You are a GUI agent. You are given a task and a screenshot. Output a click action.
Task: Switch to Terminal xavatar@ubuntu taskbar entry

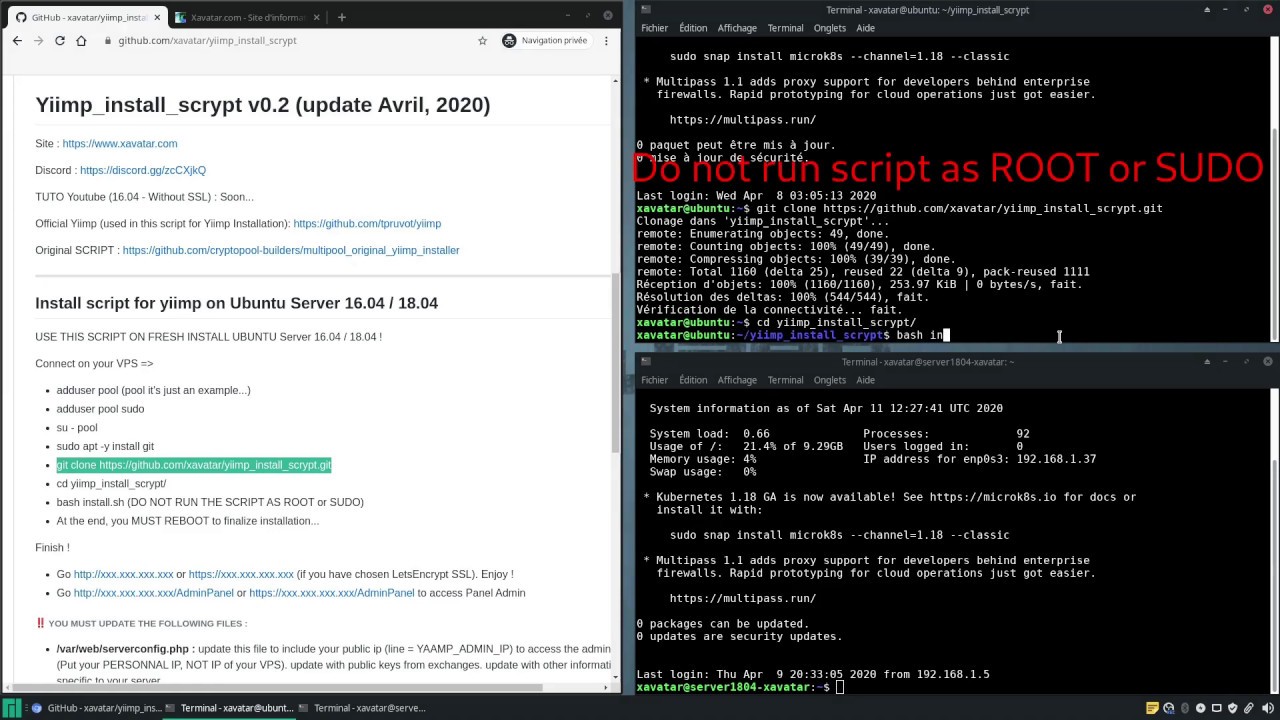(229, 708)
